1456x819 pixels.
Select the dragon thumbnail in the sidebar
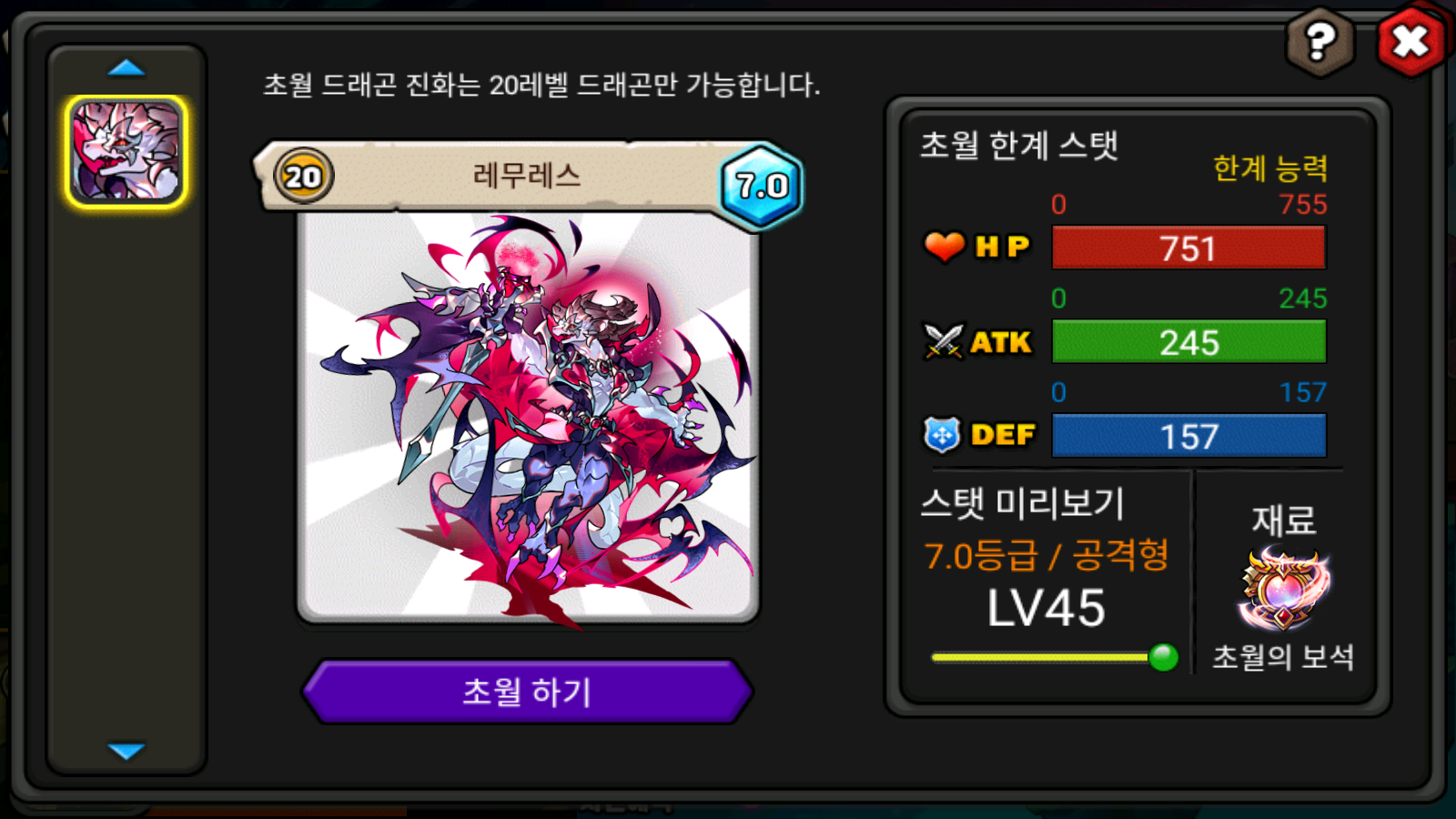tap(126, 151)
